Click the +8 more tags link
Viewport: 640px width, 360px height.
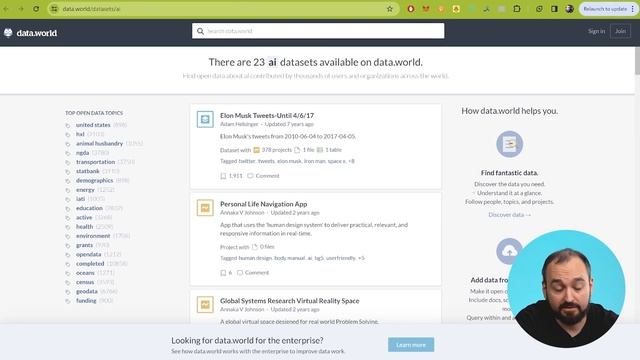pos(351,161)
